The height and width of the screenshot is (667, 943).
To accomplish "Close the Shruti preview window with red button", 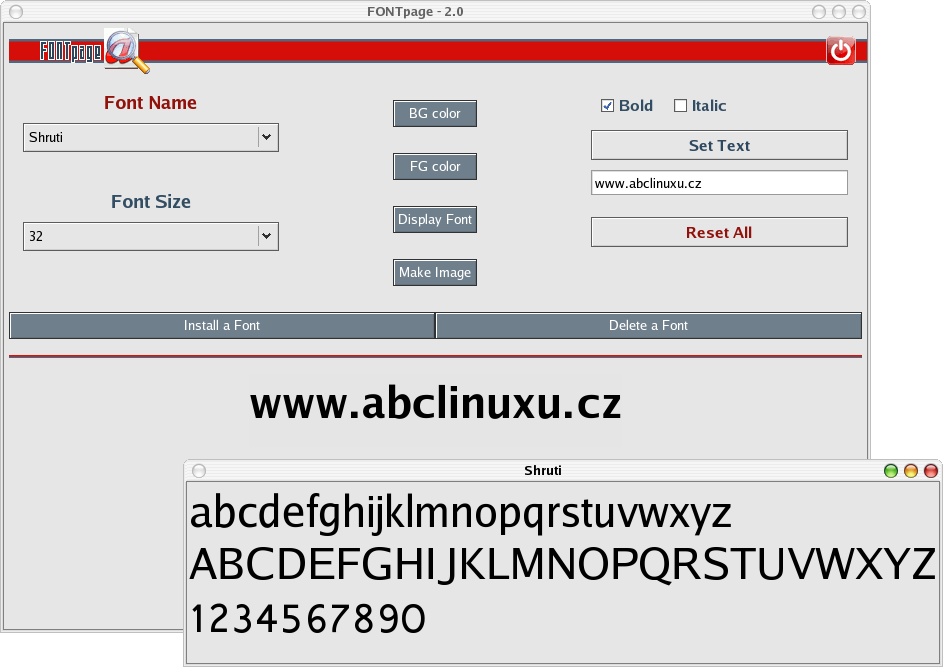I will click(931, 471).
